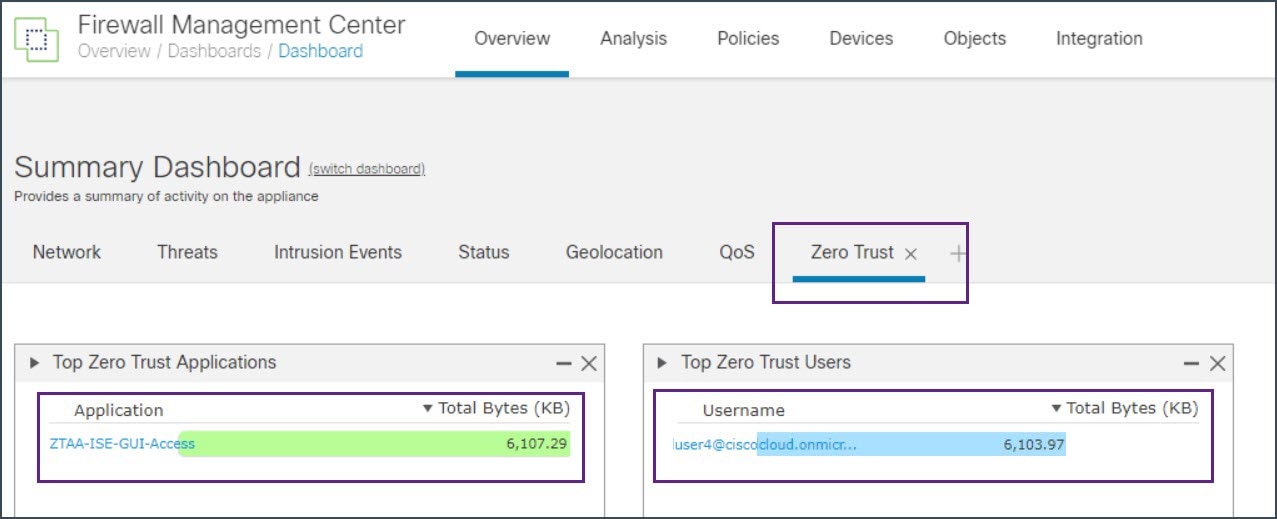This screenshot has width=1277, height=519.
Task: Minimize the Top Zero Trust Users widget
Action: pyautogui.click(x=1191, y=364)
